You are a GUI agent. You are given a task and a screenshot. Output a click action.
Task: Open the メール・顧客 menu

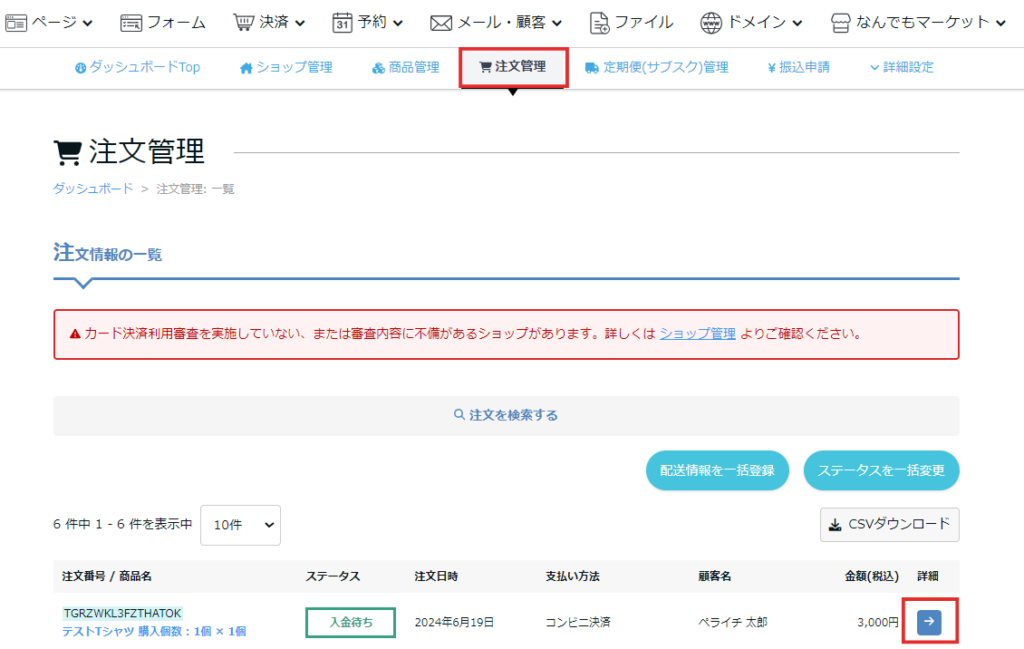(496, 22)
